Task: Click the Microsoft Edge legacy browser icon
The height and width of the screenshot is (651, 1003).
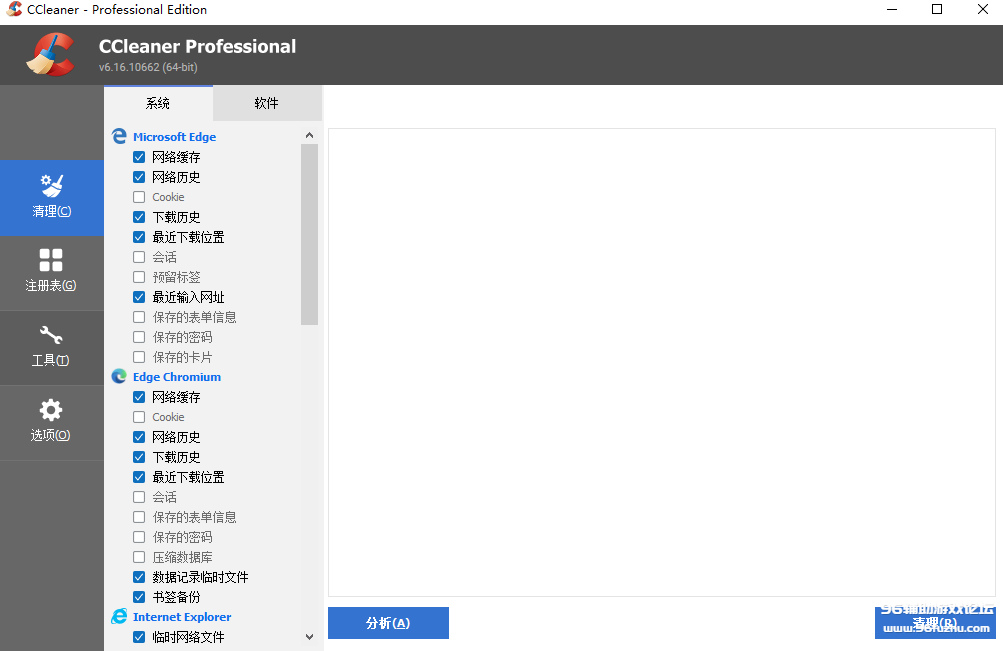Action: [119, 137]
